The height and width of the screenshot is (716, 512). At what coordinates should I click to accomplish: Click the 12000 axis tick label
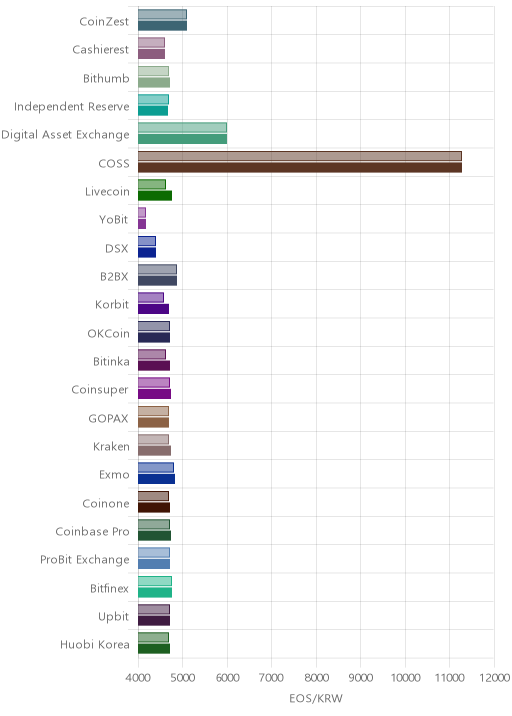click(494, 678)
